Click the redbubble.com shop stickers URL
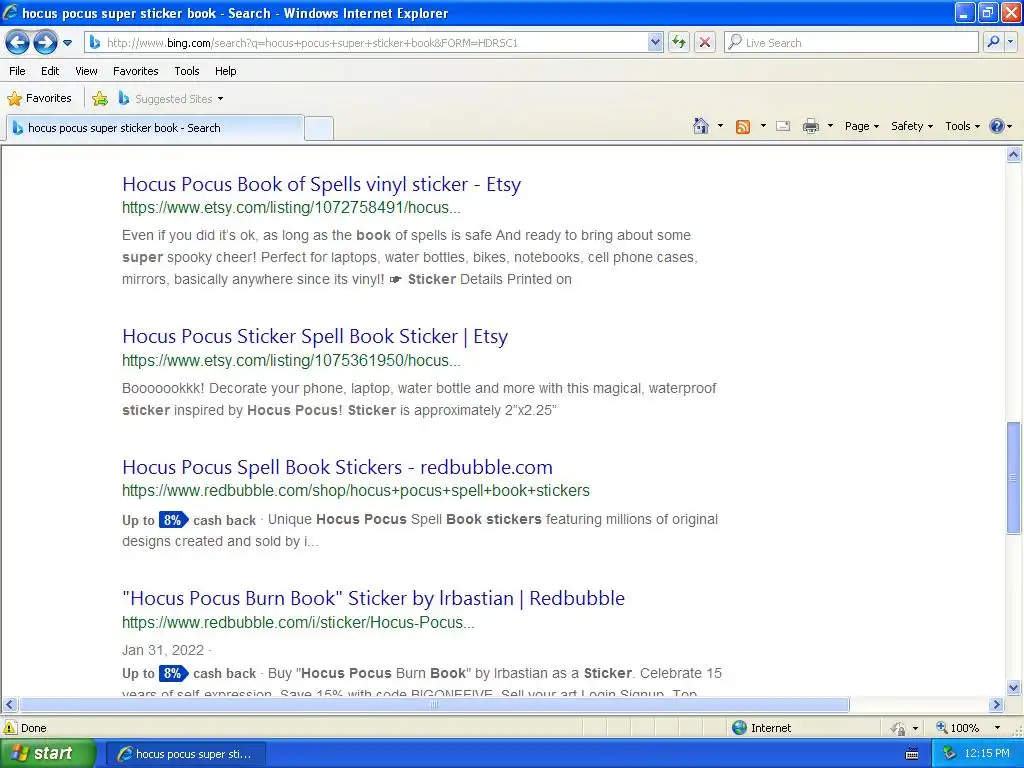 (356, 490)
